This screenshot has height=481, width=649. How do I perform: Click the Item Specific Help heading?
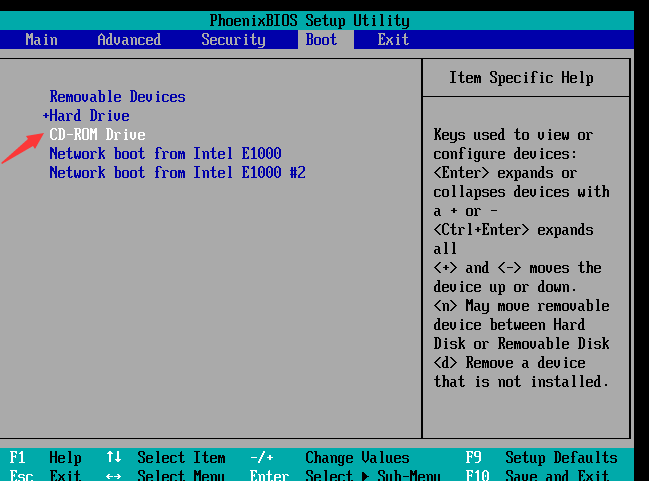pyautogui.click(x=522, y=78)
